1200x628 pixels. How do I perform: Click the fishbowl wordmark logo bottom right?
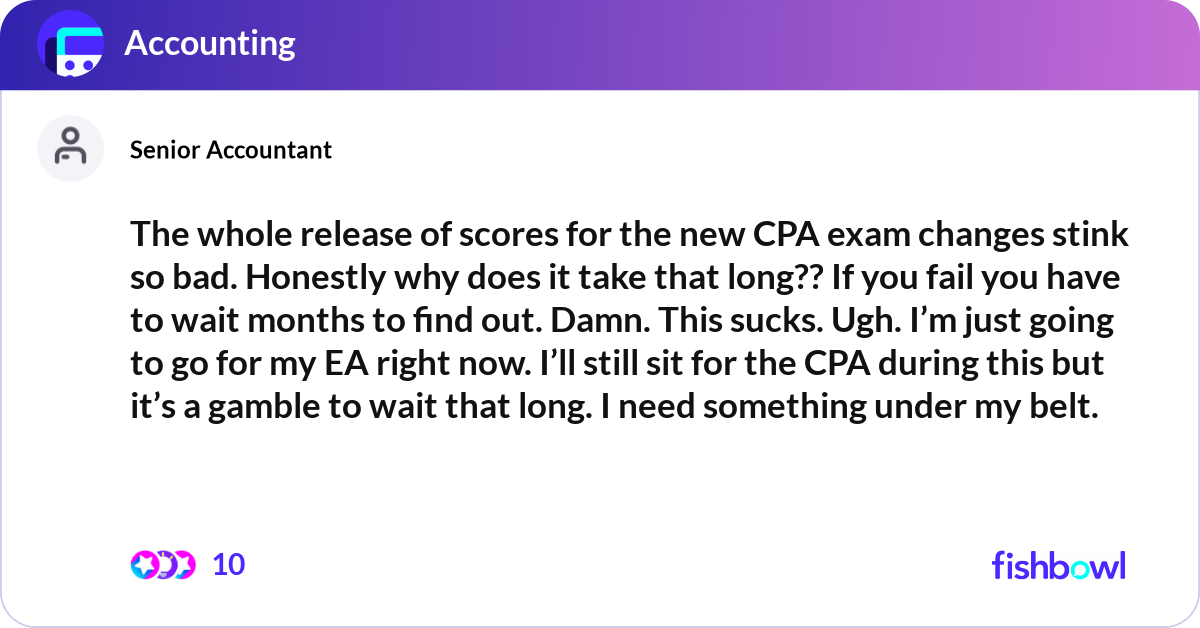click(x=1058, y=566)
